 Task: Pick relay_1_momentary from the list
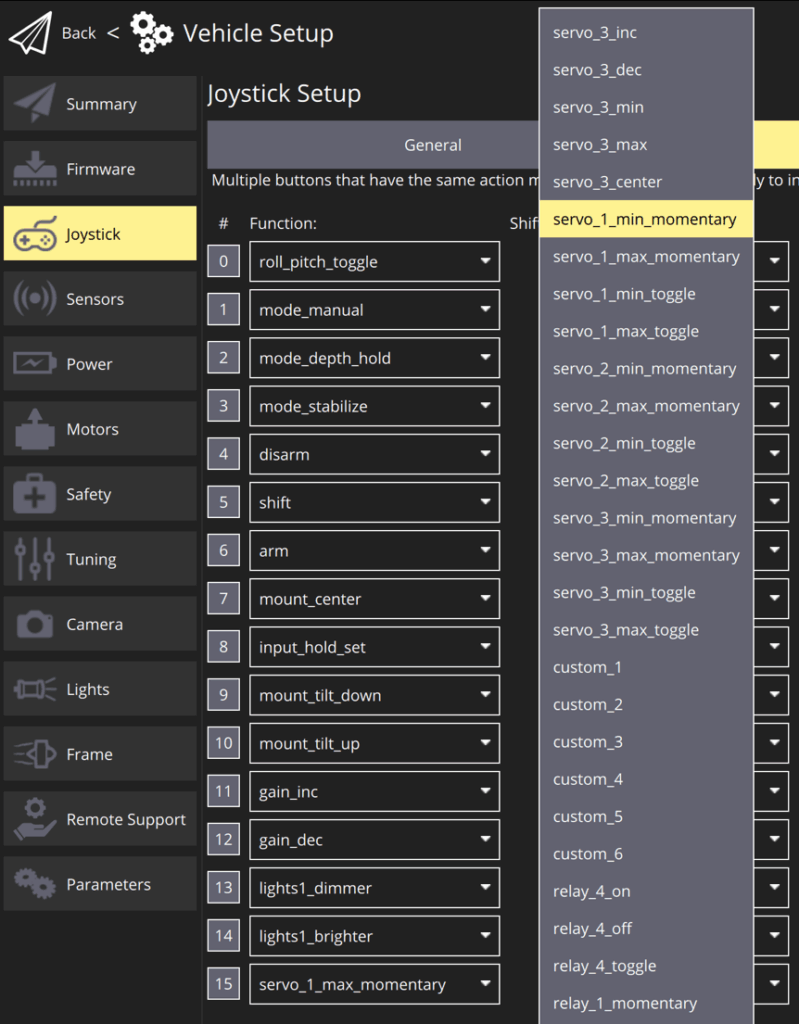point(646,1003)
